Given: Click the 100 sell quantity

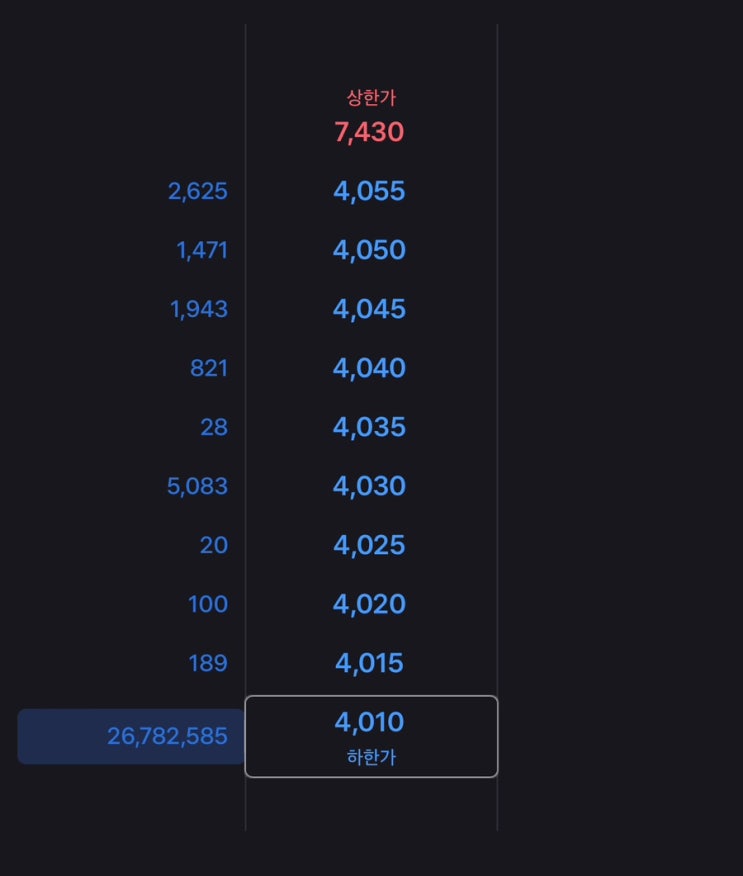Looking at the screenshot, I should [x=208, y=604].
